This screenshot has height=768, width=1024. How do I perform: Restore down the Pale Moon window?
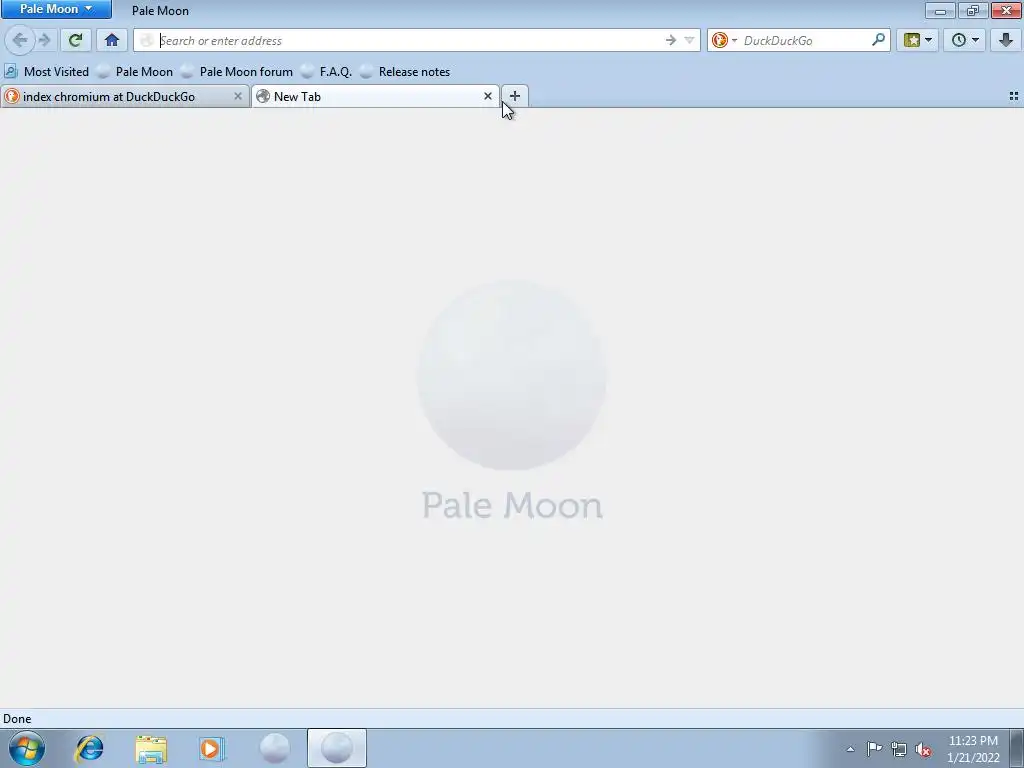(x=973, y=10)
